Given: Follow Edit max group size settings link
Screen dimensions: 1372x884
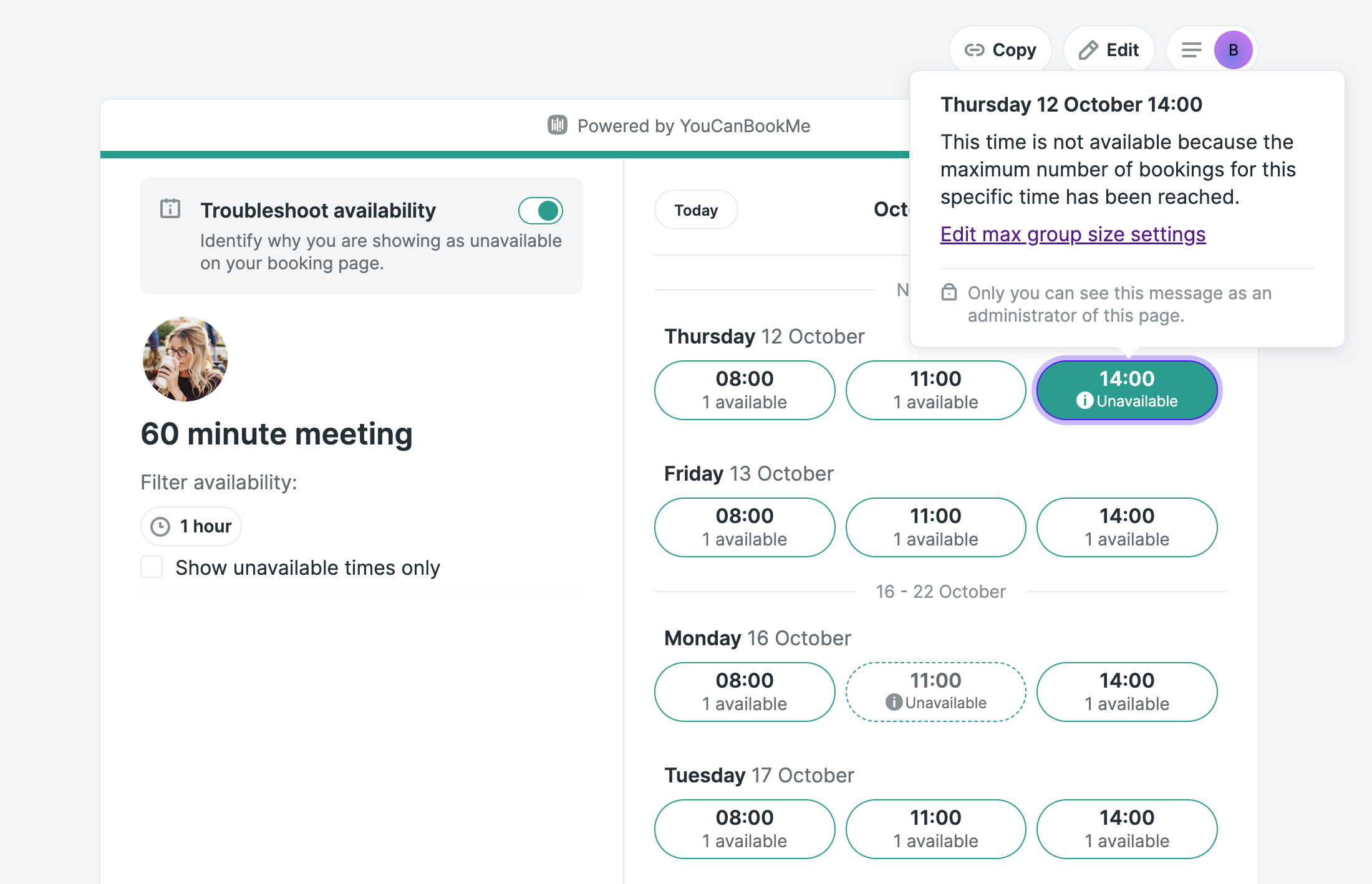Looking at the screenshot, I should click(1073, 234).
